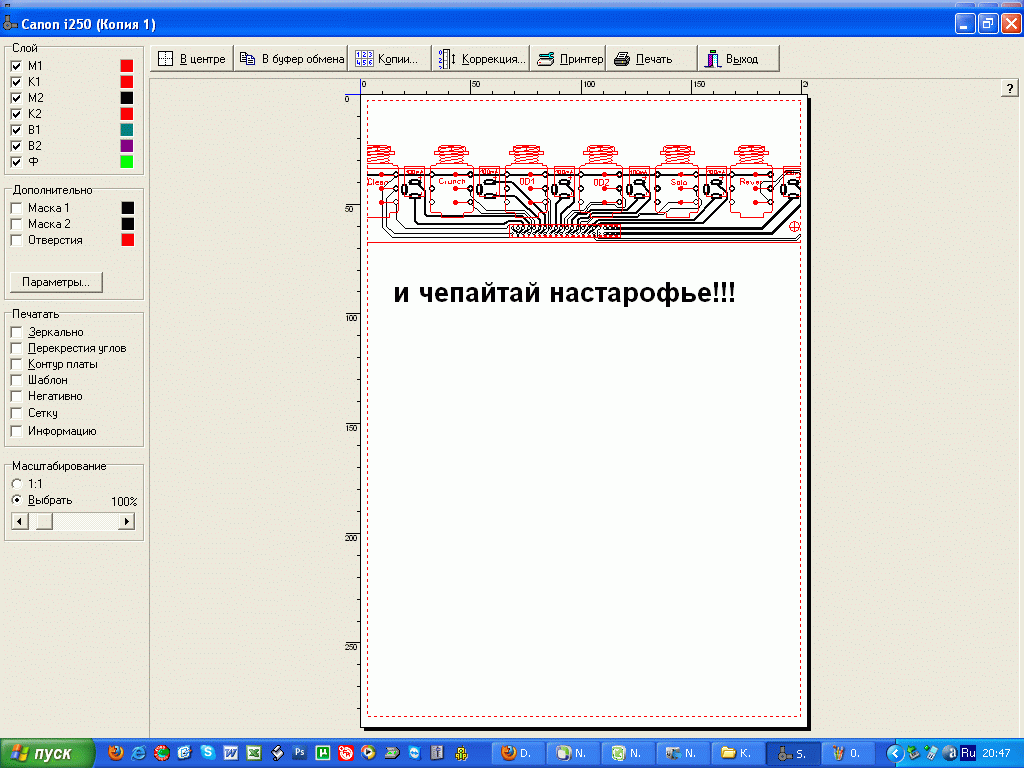
Task: Launch Photoshop from quick launch
Action: [300, 753]
